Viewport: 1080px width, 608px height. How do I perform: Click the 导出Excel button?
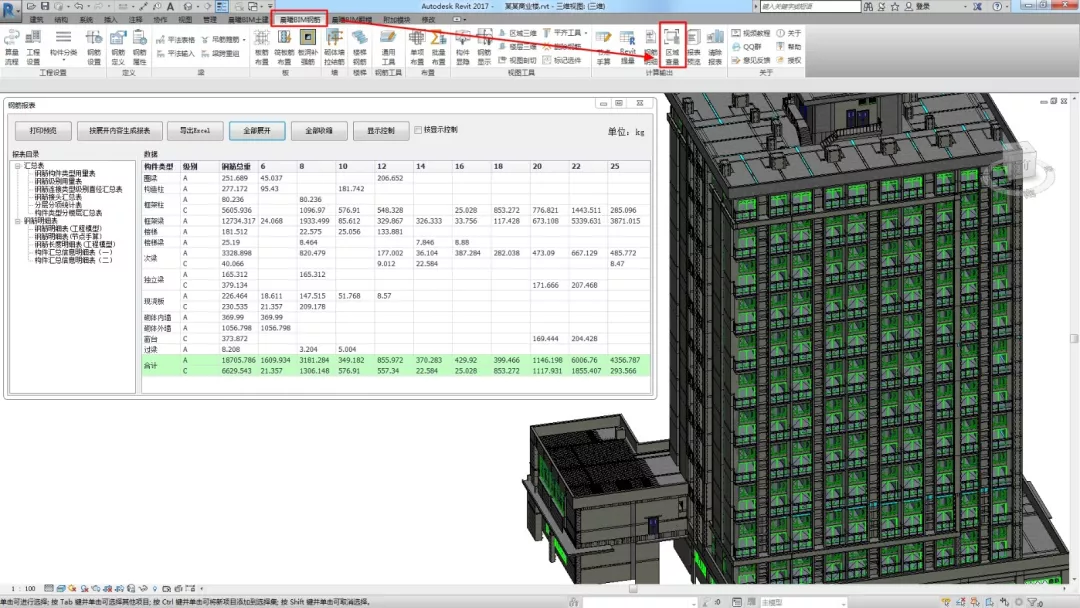(x=194, y=131)
